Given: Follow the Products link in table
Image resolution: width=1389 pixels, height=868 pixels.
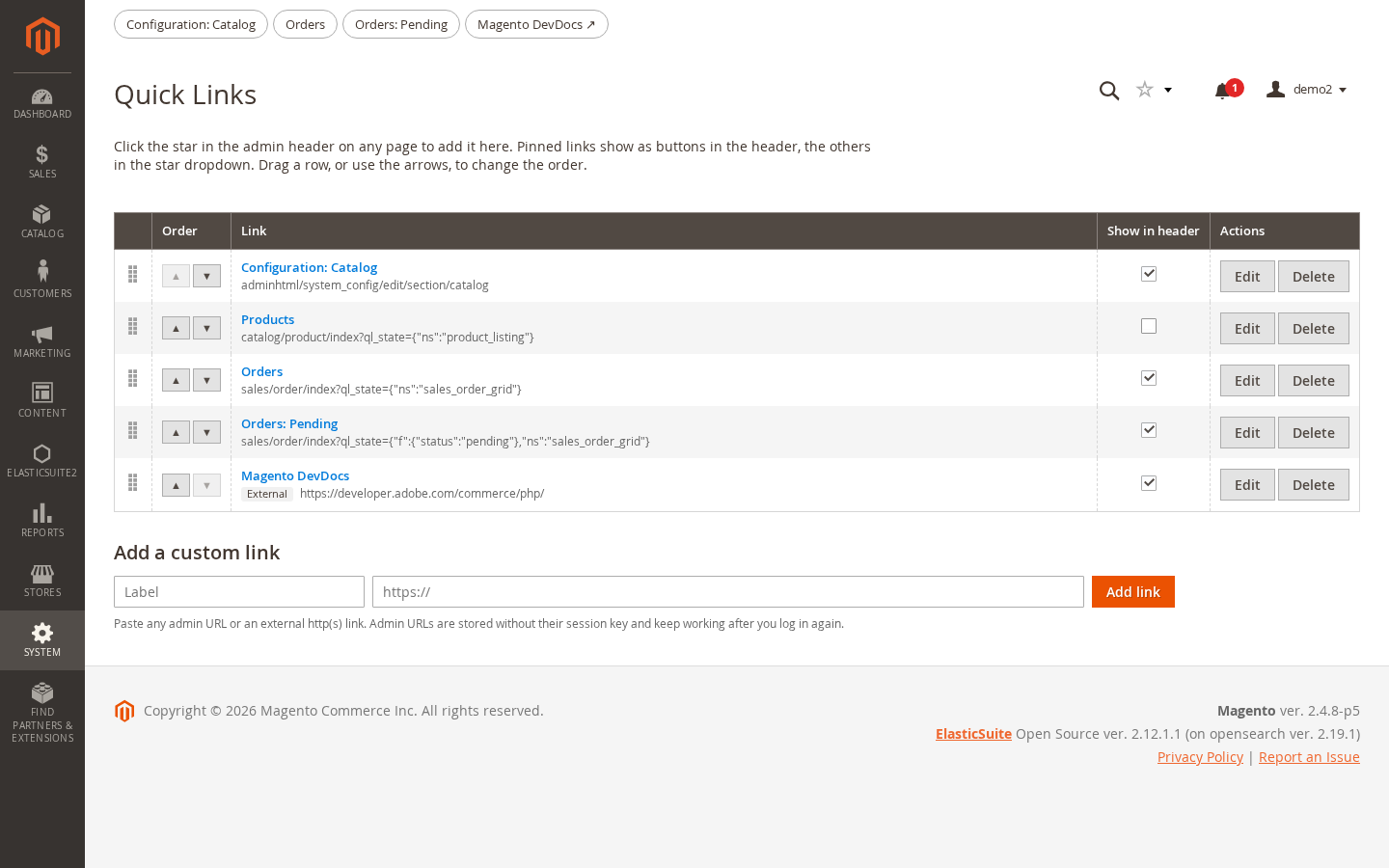Looking at the screenshot, I should tap(267, 319).
